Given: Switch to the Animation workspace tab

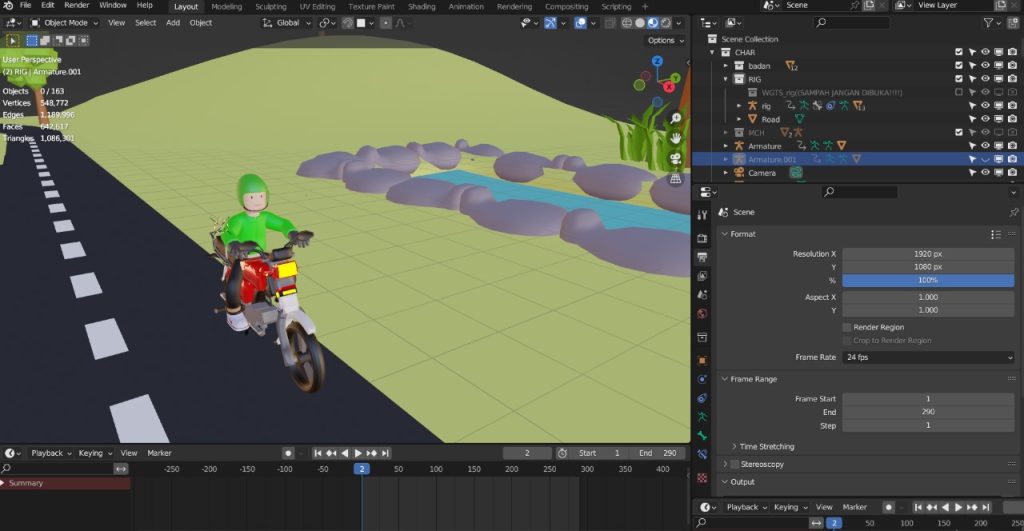Looking at the screenshot, I should [x=466, y=6].
